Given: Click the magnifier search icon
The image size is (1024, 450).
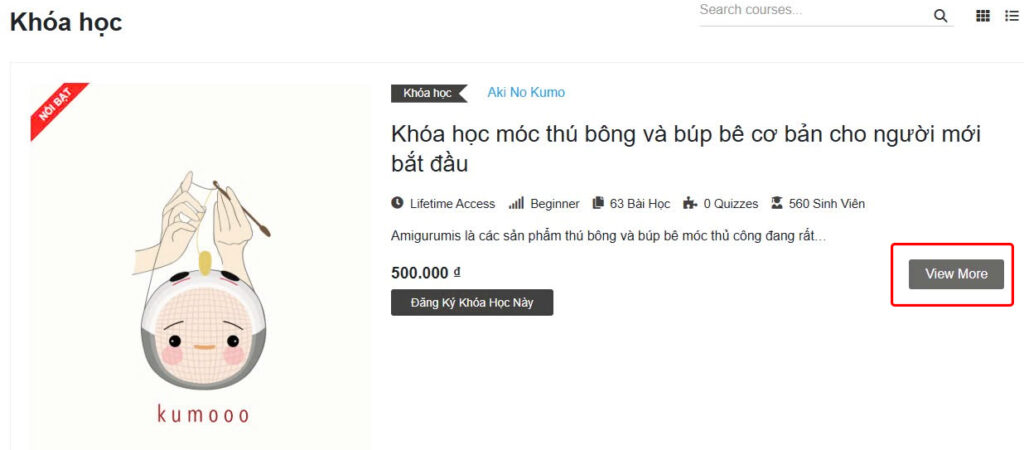Looking at the screenshot, I should pyautogui.click(x=940, y=16).
